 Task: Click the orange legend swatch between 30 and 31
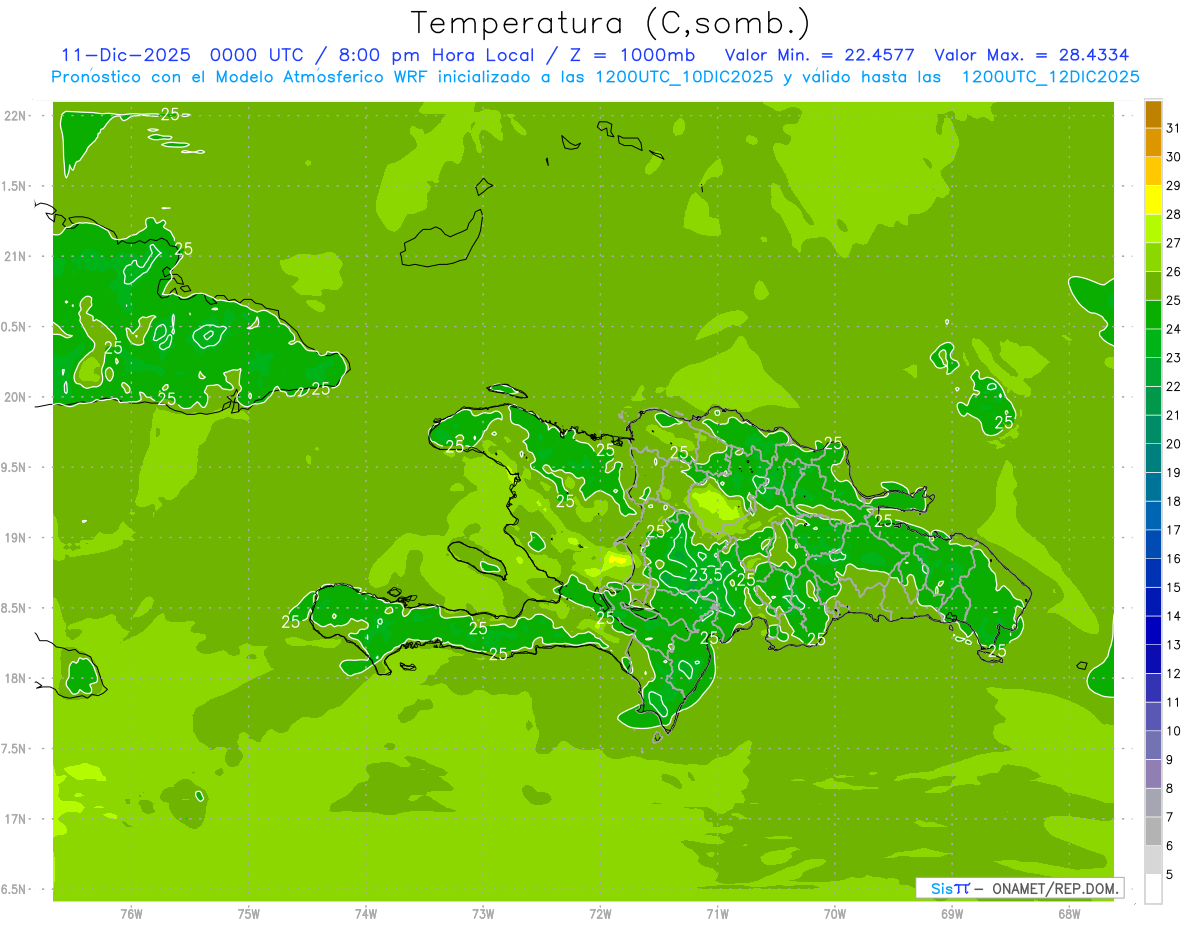1153,142
